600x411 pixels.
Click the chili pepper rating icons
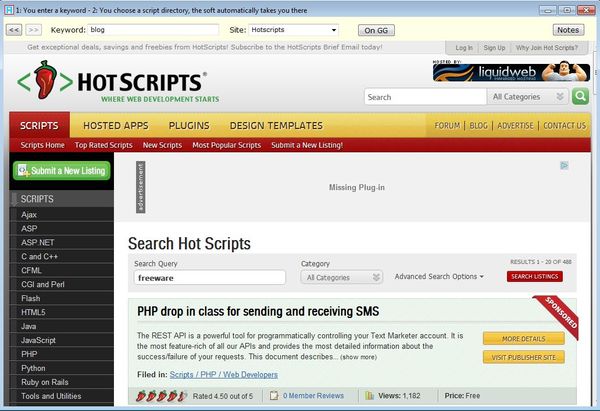pos(161,396)
